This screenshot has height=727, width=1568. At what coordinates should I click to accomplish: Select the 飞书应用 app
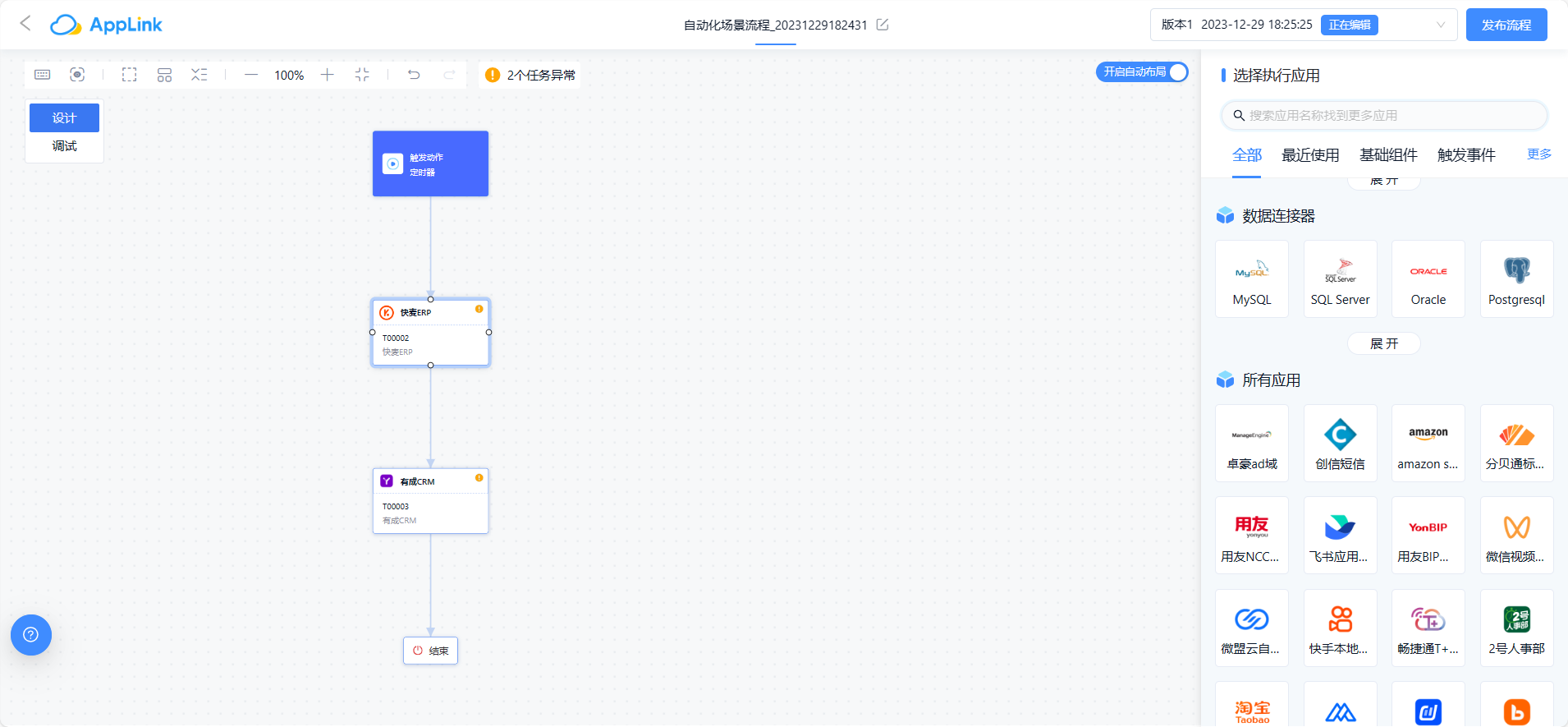click(1340, 536)
